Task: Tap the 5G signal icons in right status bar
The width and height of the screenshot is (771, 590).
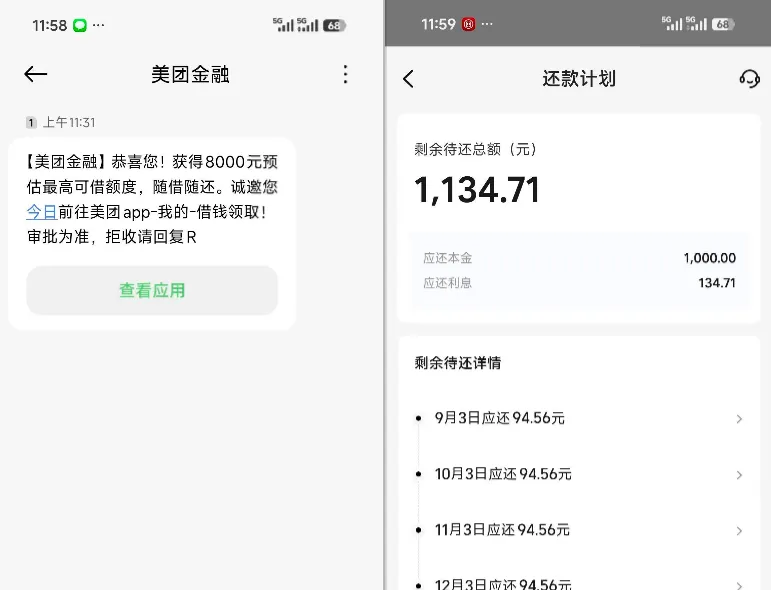Action: (x=684, y=24)
